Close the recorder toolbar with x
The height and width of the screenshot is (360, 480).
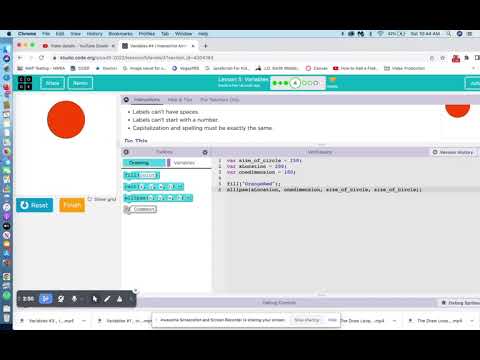click(x=135, y=291)
